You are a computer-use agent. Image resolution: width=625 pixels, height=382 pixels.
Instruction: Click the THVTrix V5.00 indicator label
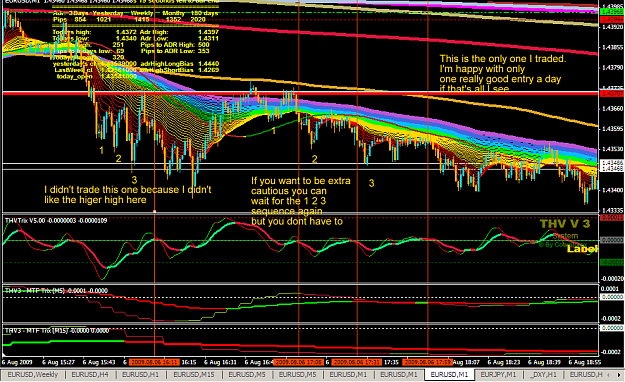(56, 221)
